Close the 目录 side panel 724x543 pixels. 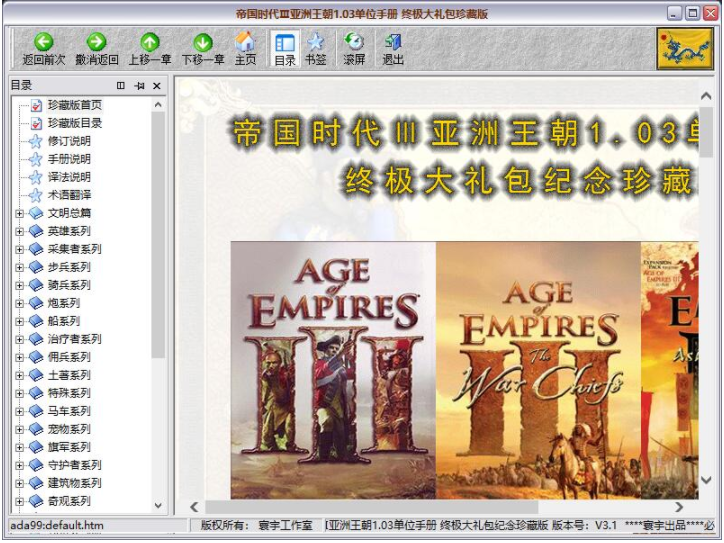coord(157,86)
